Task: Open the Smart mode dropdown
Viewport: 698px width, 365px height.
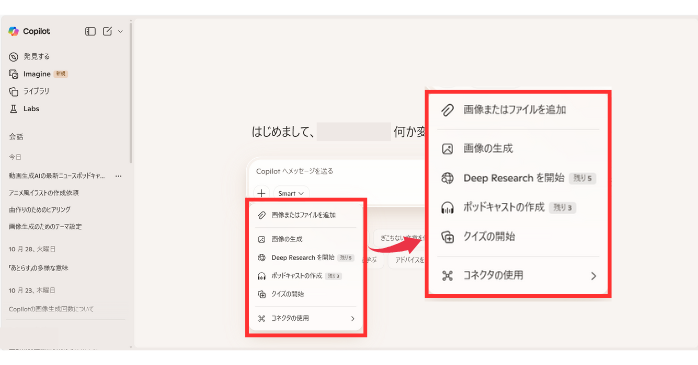Action: 291,193
